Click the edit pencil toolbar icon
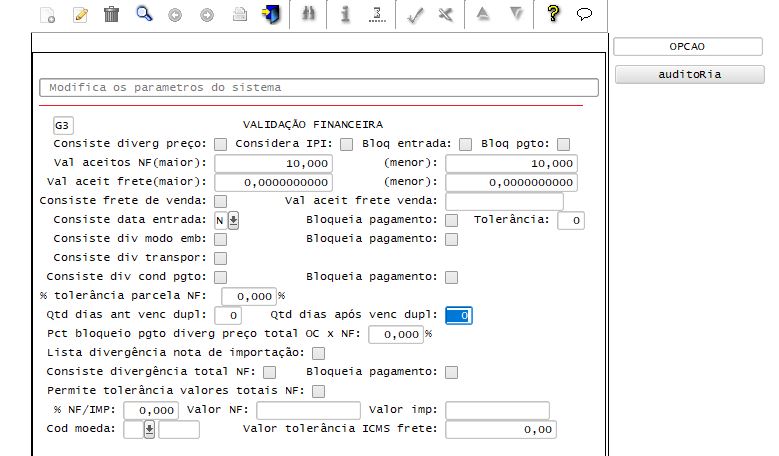This screenshot has width=779, height=456. pos(80,15)
